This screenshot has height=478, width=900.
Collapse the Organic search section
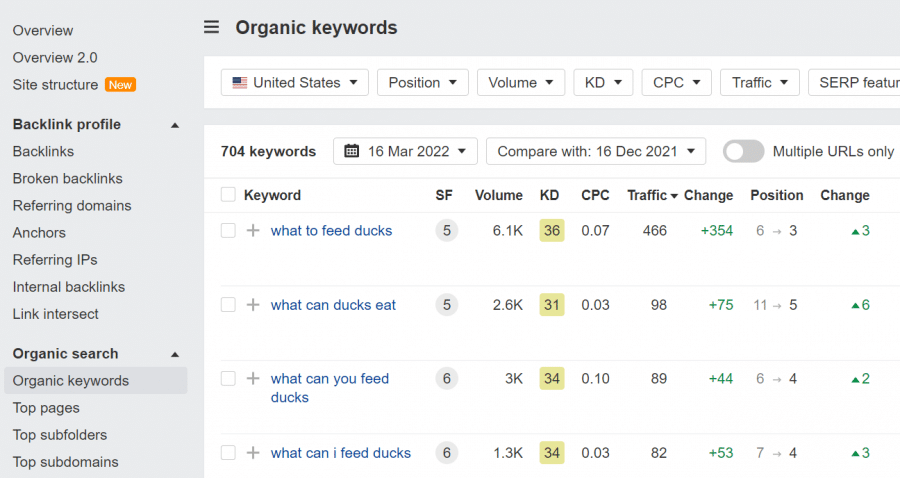[x=175, y=355]
